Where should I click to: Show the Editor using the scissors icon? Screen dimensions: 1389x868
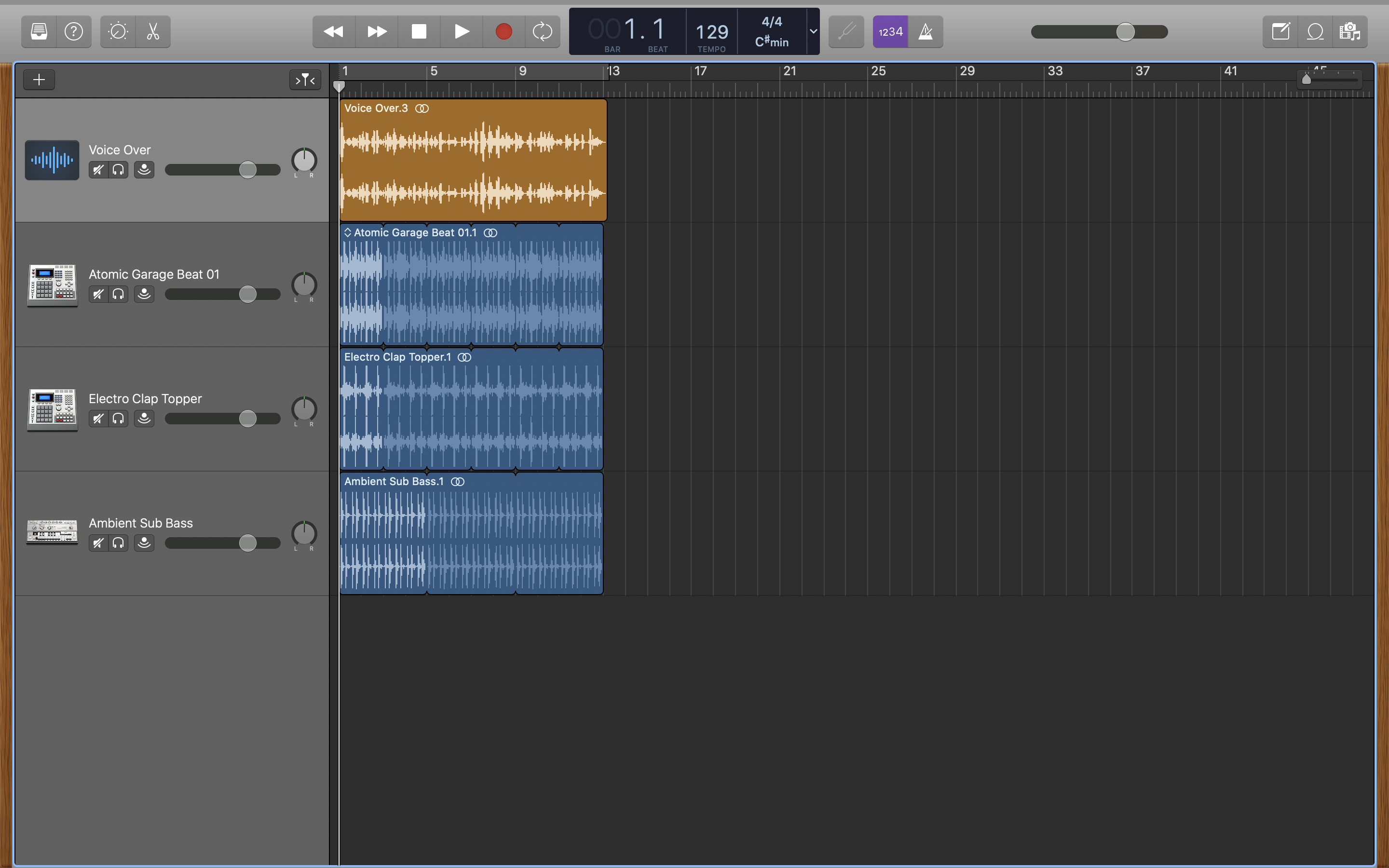(x=153, y=31)
